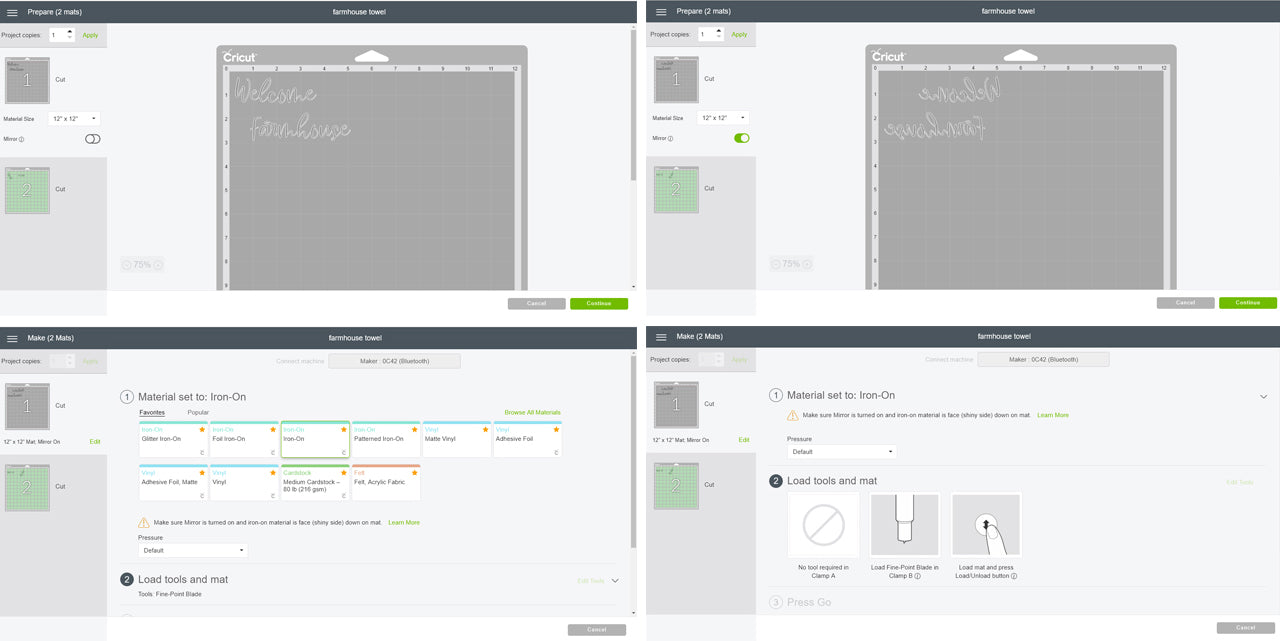Screen dimensions: 1280x641
Task: Zoom out mat preview showing unmirrored Welcome text
Action: tap(127, 265)
